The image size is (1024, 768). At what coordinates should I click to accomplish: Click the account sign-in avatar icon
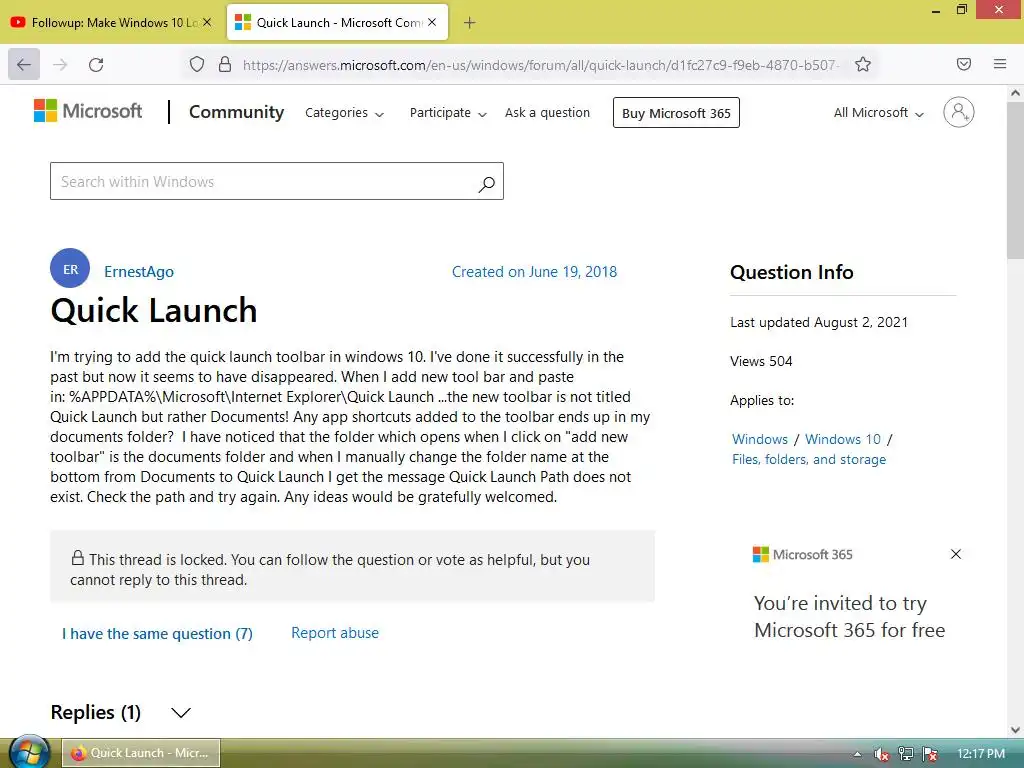click(x=958, y=112)
